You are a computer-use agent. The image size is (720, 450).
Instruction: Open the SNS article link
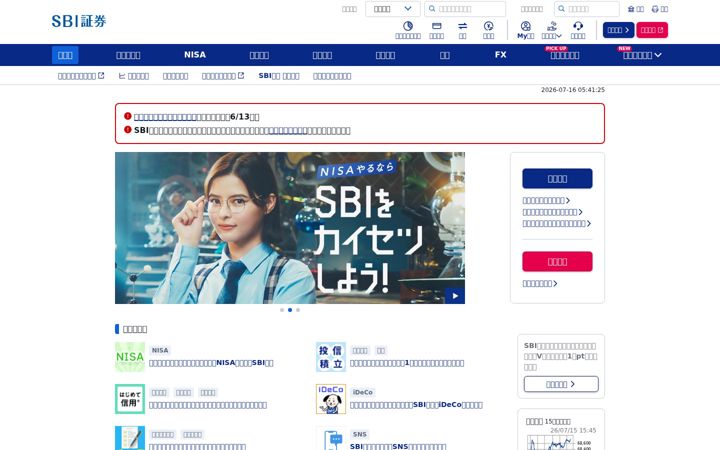click(398, 446)
